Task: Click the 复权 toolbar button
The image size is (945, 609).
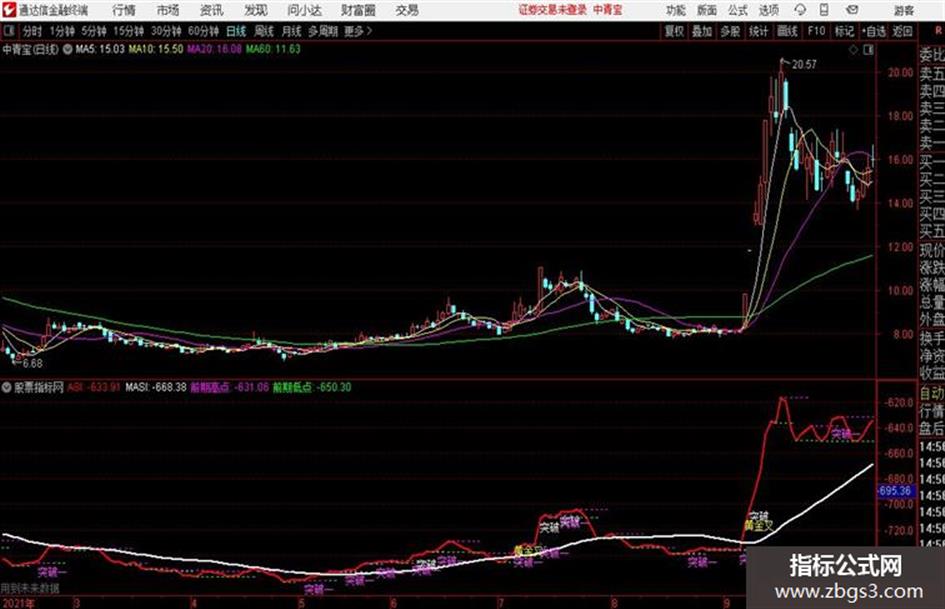Action: [674, 31]
